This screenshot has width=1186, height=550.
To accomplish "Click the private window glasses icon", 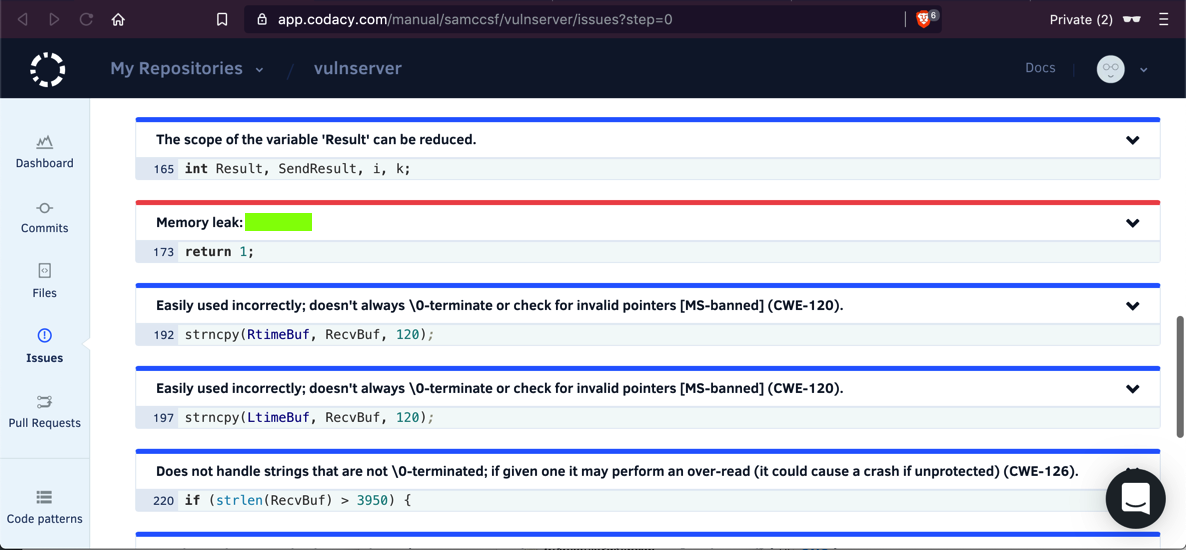I will tap(1132, 20).
